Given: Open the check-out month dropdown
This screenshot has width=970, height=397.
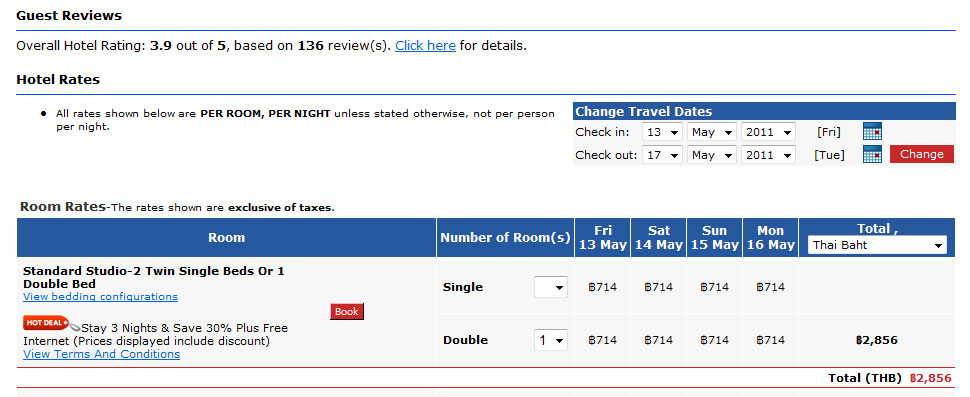Looking at the screenshot, I should tap(711, 155).
